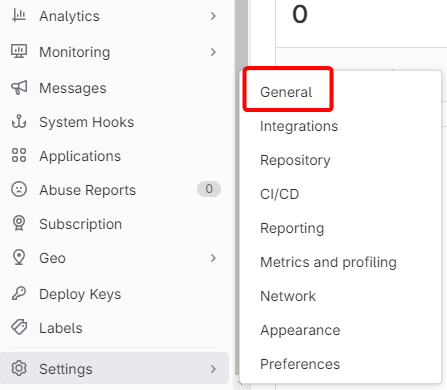
Task: Click the Labels tag icon
Action: 19,328
